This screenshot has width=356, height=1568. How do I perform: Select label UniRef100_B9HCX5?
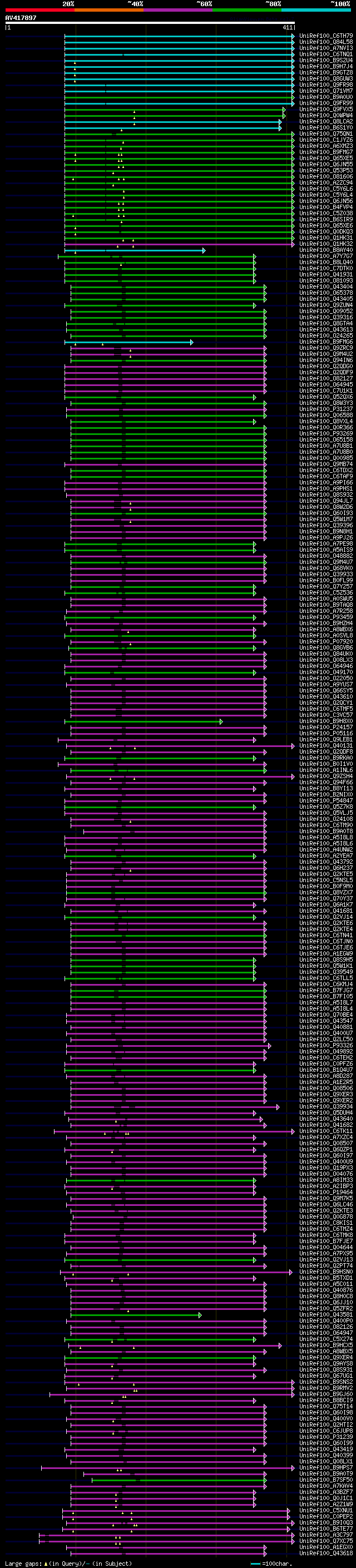[x=325, y=1345]
